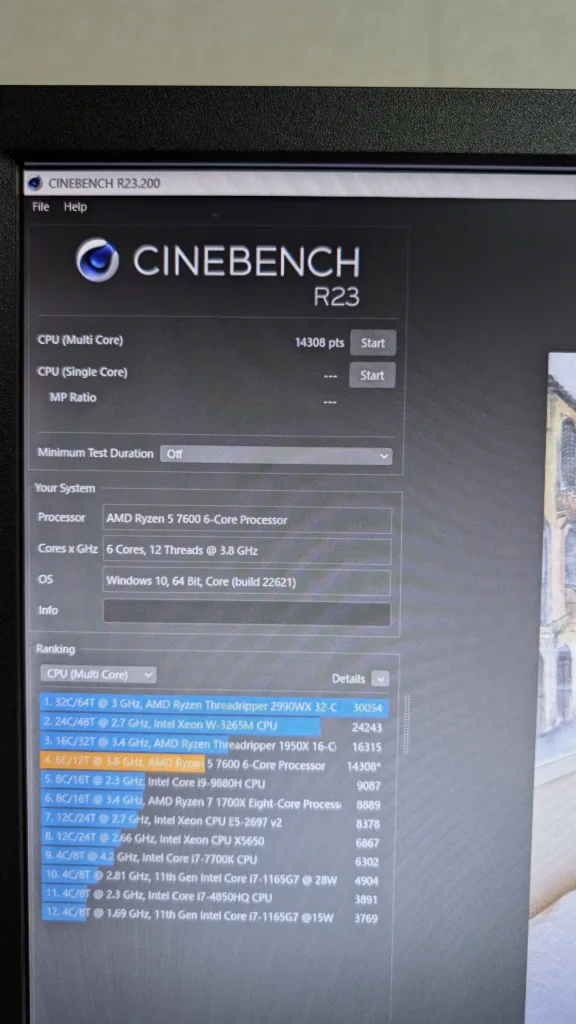Start the CPU Multi Core test
Viewport: 576px width, 1024px height.
(373, 343)
